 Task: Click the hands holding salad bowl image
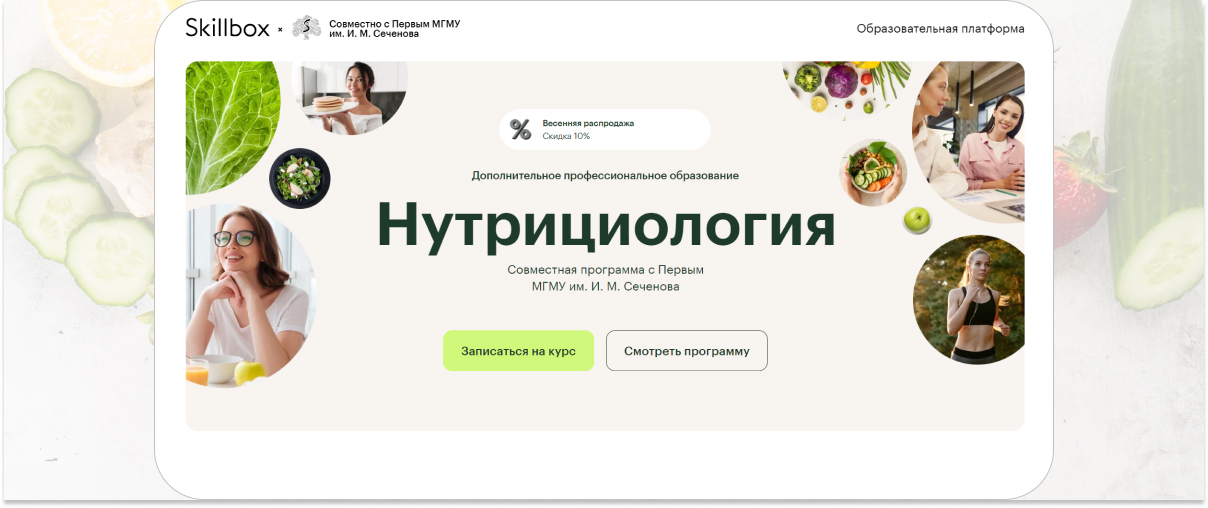click(873, 172)
